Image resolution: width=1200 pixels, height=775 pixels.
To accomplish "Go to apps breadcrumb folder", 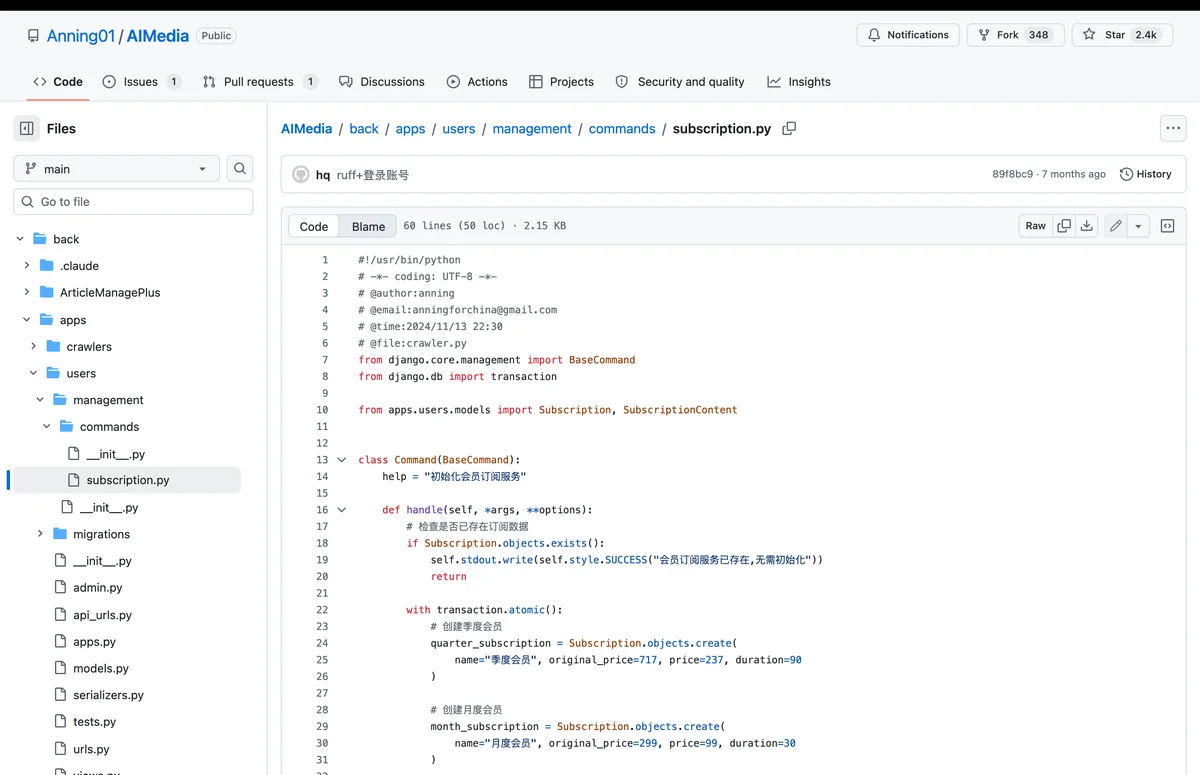I will tap(410, 129).
